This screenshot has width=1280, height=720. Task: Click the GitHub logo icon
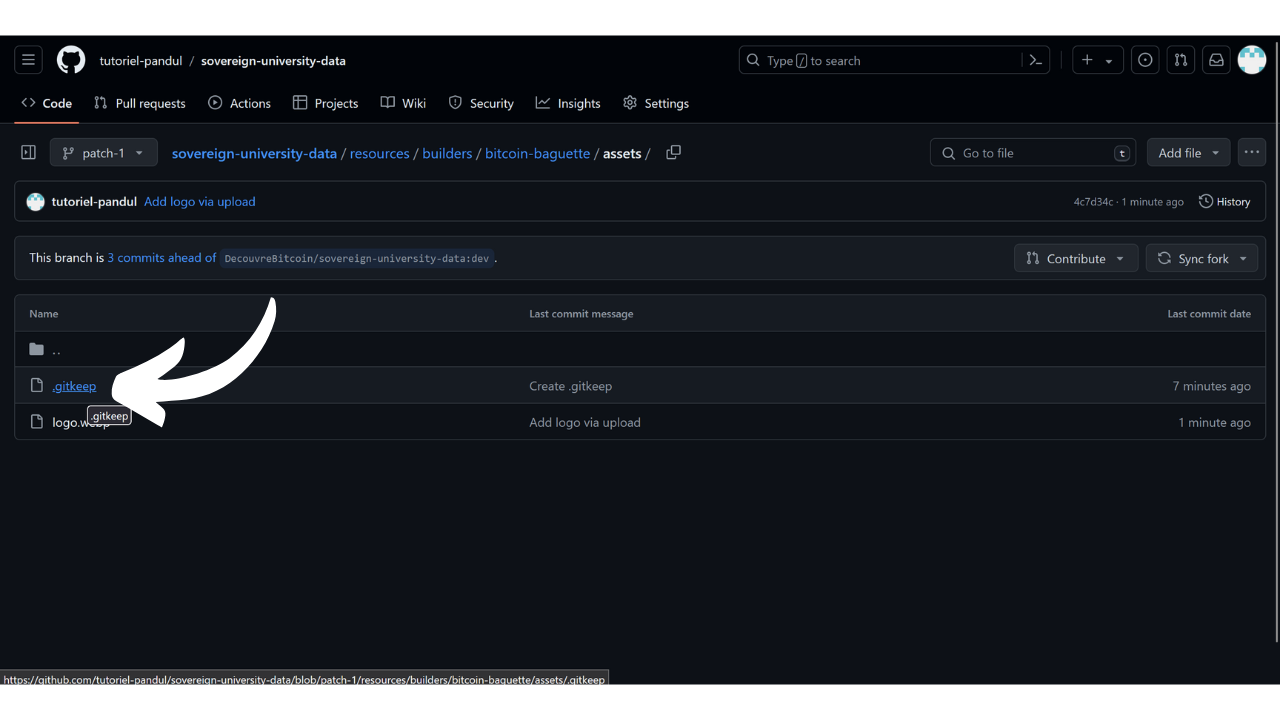point(71,60)
